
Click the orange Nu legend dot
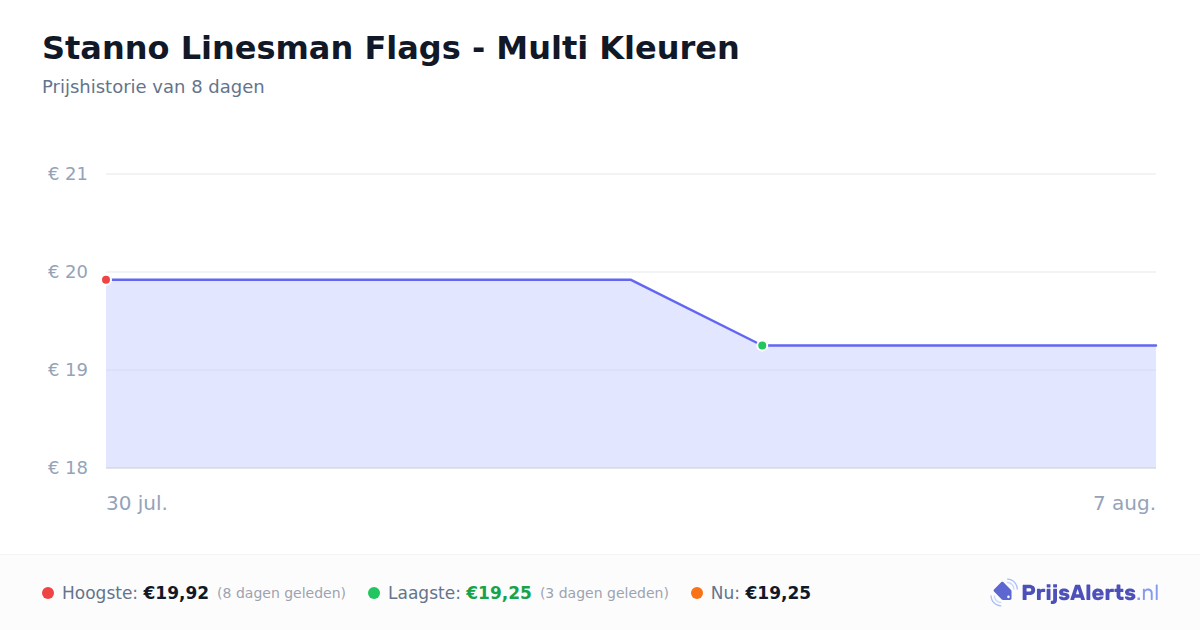(x=697, y=593)
